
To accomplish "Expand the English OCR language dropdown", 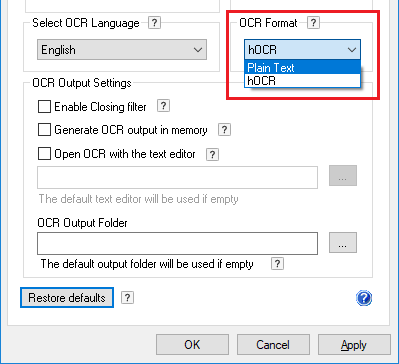I will (x=122, y=50).
